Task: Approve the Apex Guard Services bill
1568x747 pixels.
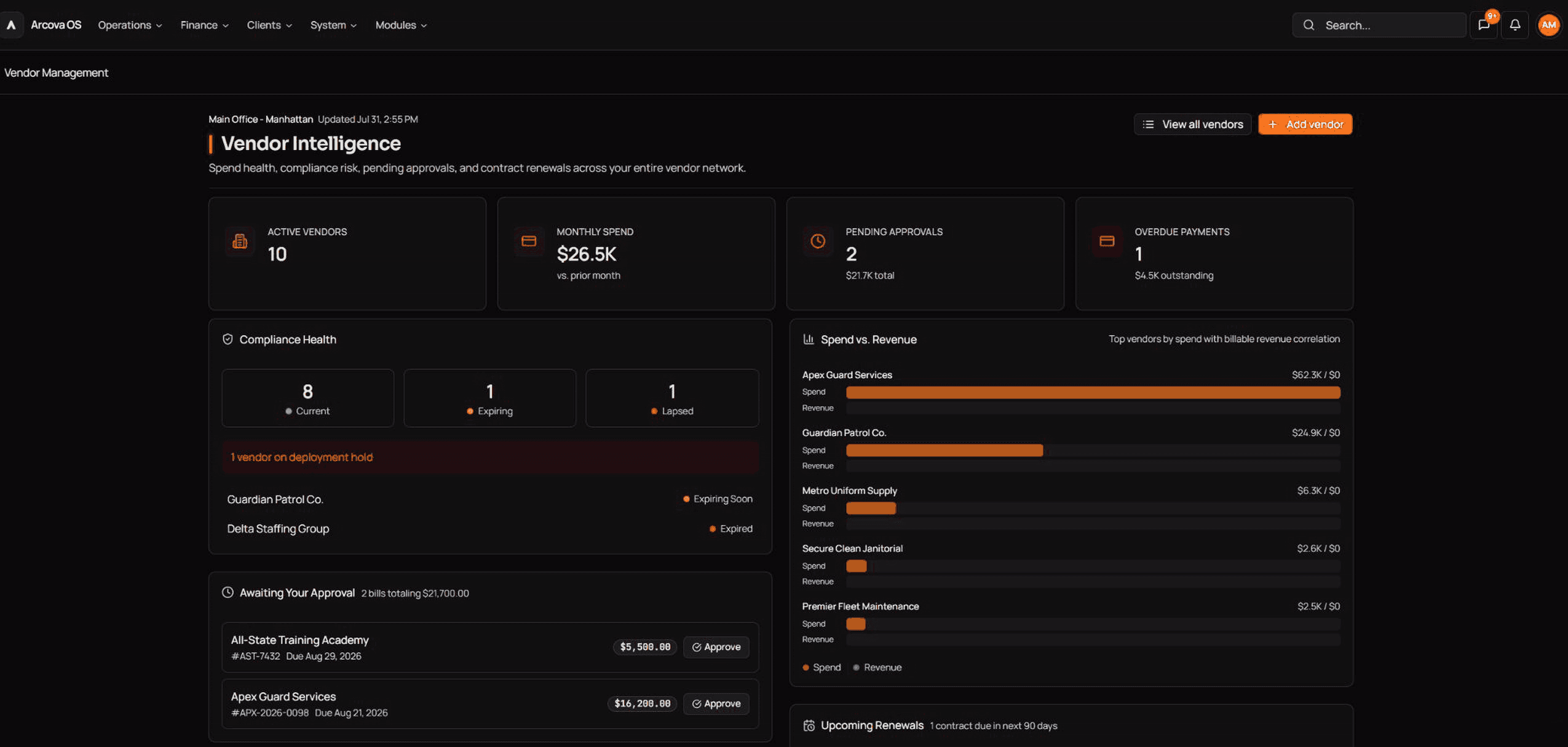Action: [x=716, y=703]
